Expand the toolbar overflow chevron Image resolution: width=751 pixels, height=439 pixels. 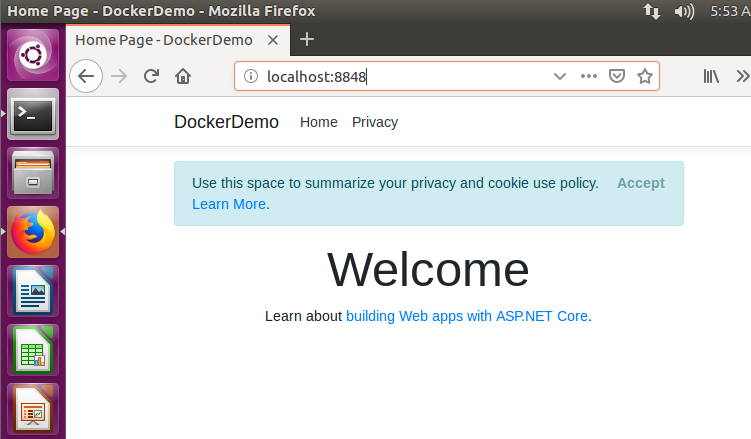tap(743, 76)
